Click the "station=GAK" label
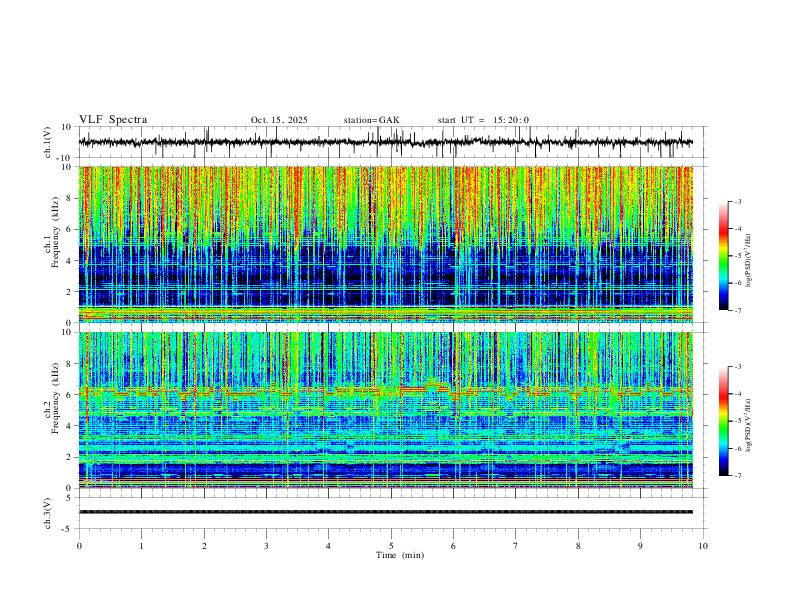Screen dimensions: 792x612 click(371, 120)
